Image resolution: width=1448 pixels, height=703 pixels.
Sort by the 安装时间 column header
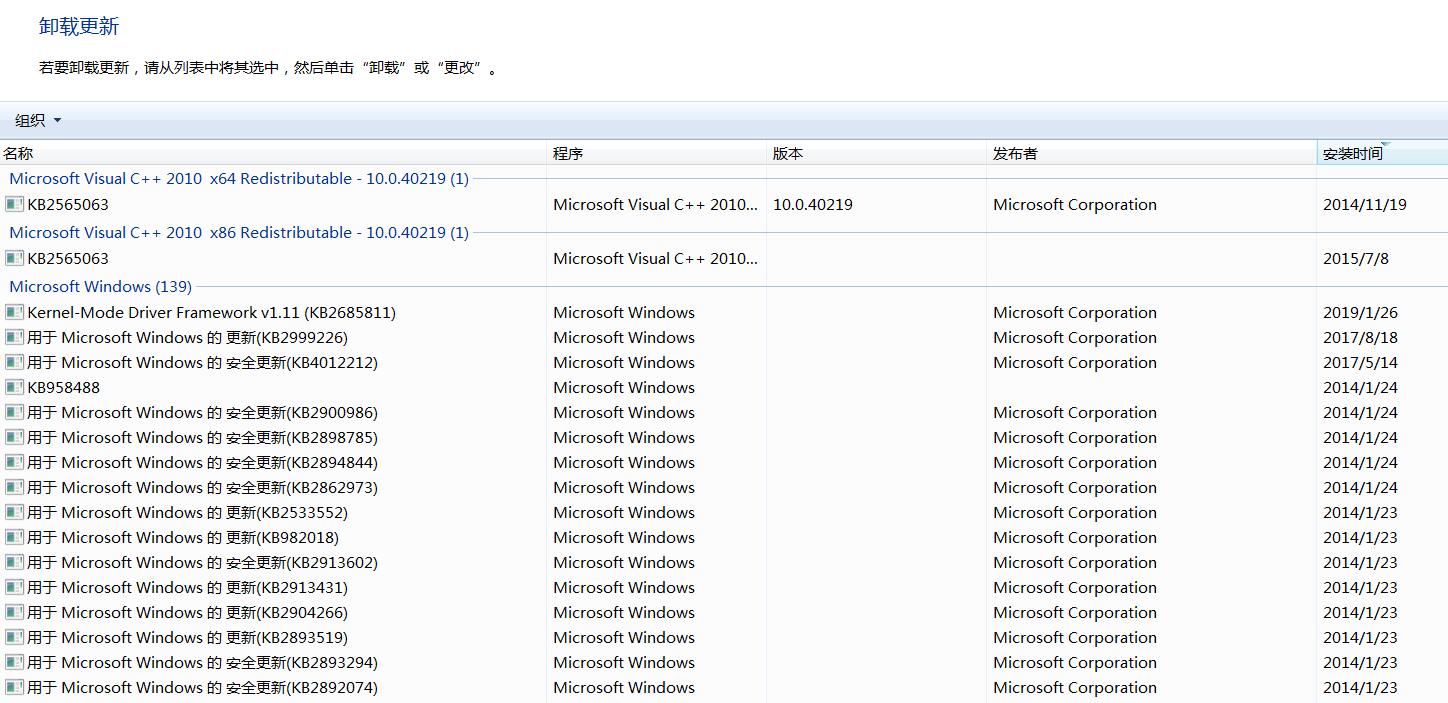pyautogui.click(x=1382, y=153)
